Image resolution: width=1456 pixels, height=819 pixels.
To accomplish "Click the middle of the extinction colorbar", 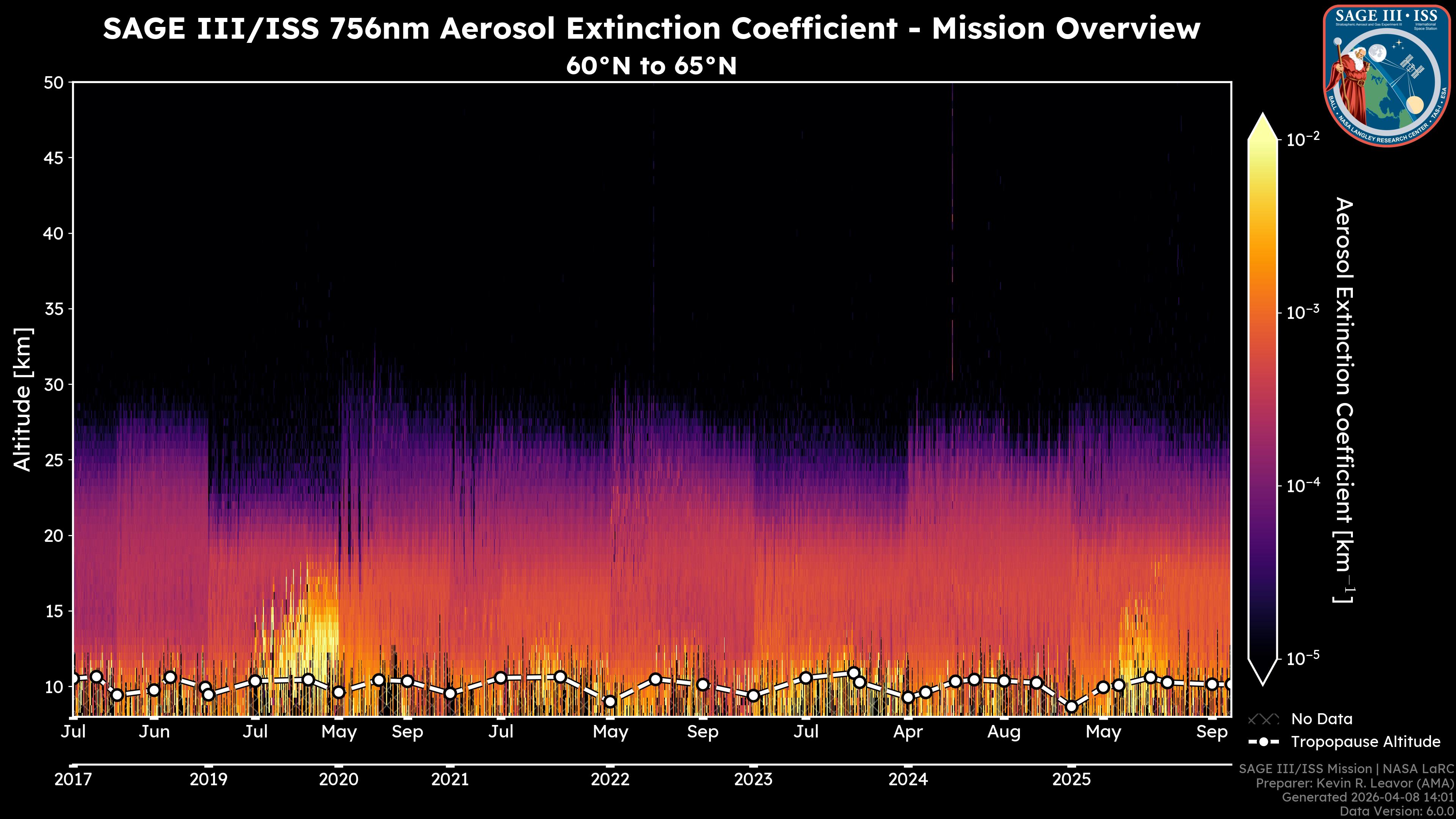I will pyautogui.click(x=1263, y=399).
